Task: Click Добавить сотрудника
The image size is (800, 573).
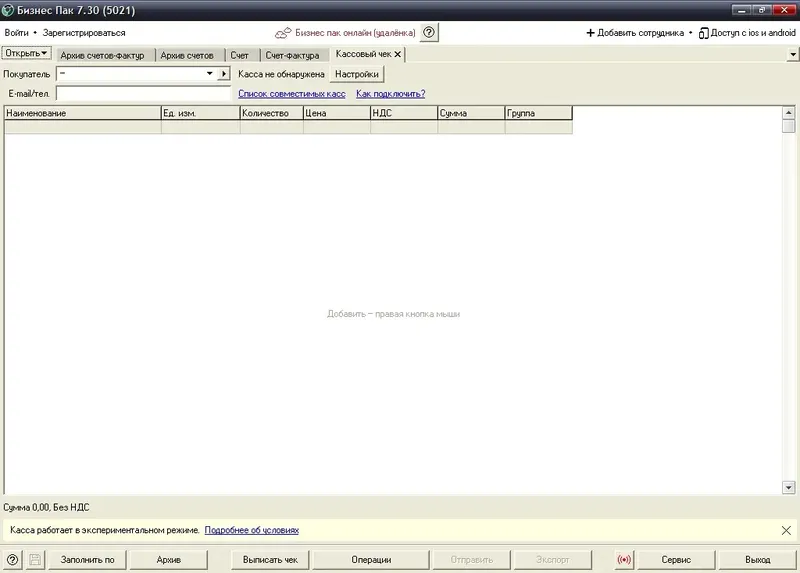Action: 640,33
